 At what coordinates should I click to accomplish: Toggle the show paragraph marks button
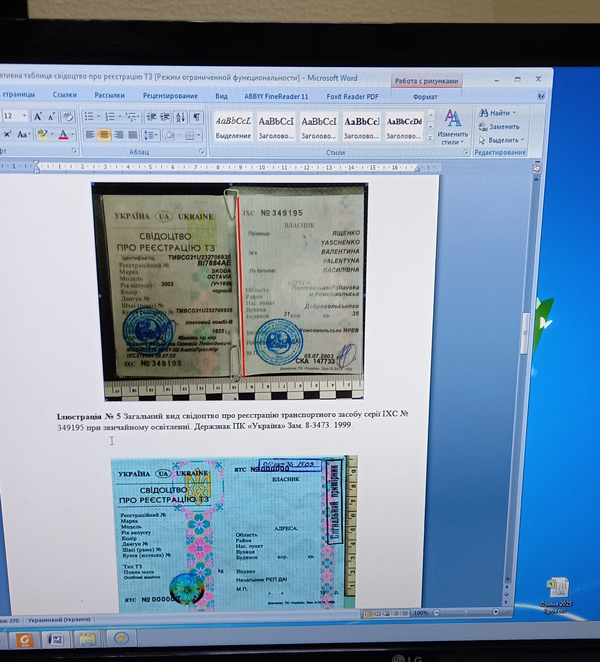tap(197, 117)
